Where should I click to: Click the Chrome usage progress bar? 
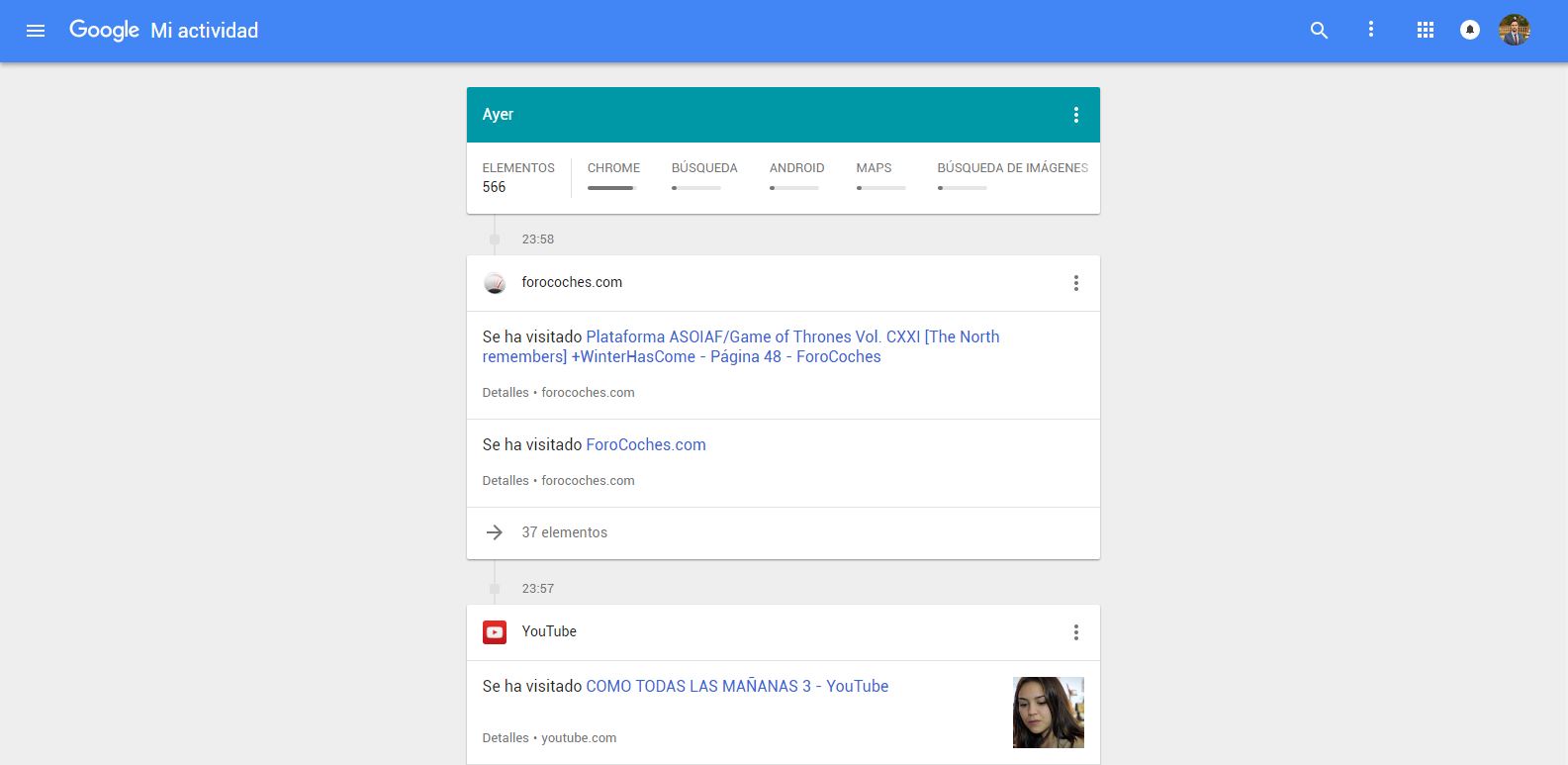(x=612, y=188)
